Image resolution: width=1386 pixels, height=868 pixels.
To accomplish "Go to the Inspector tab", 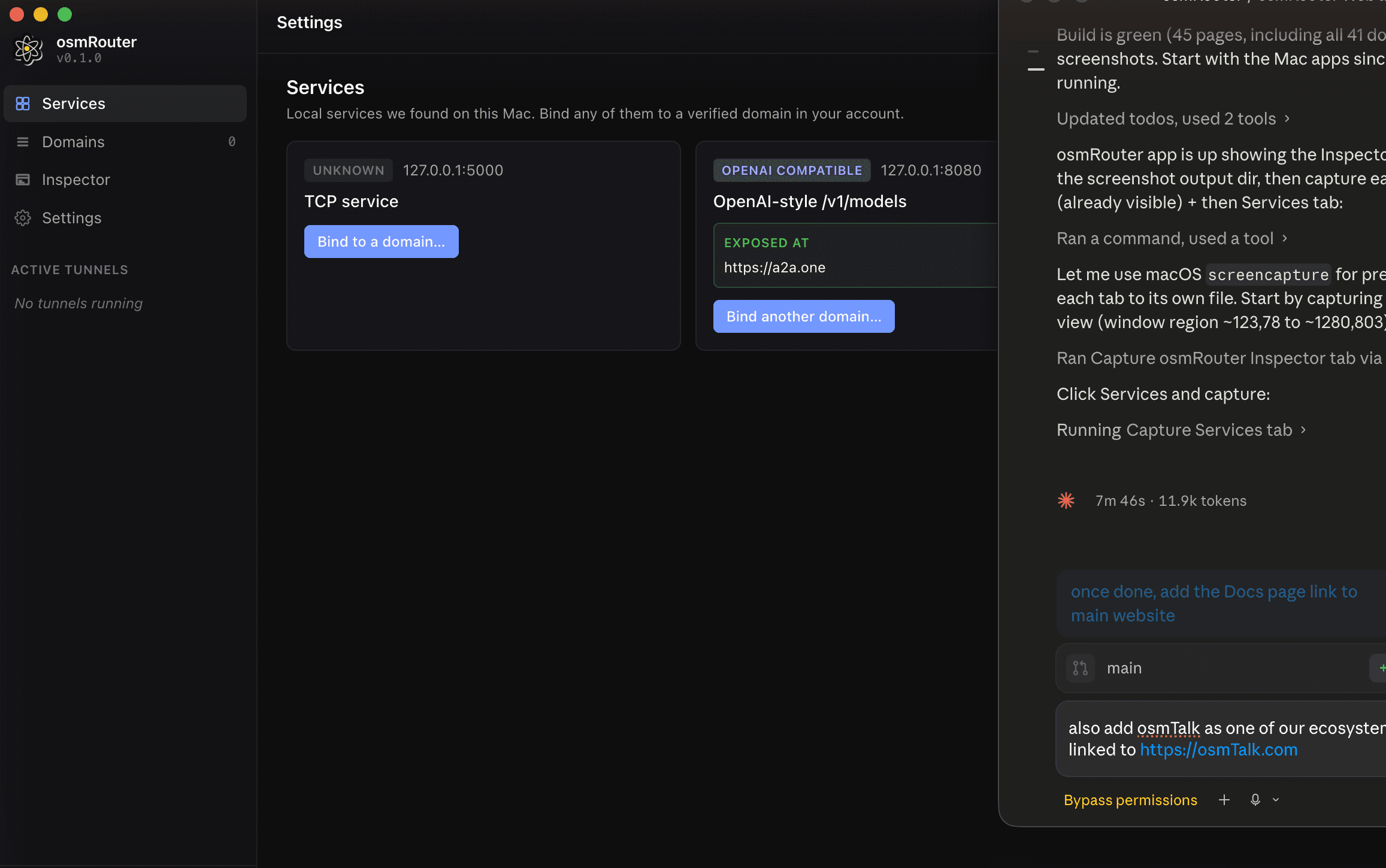I will coord(125,180).
